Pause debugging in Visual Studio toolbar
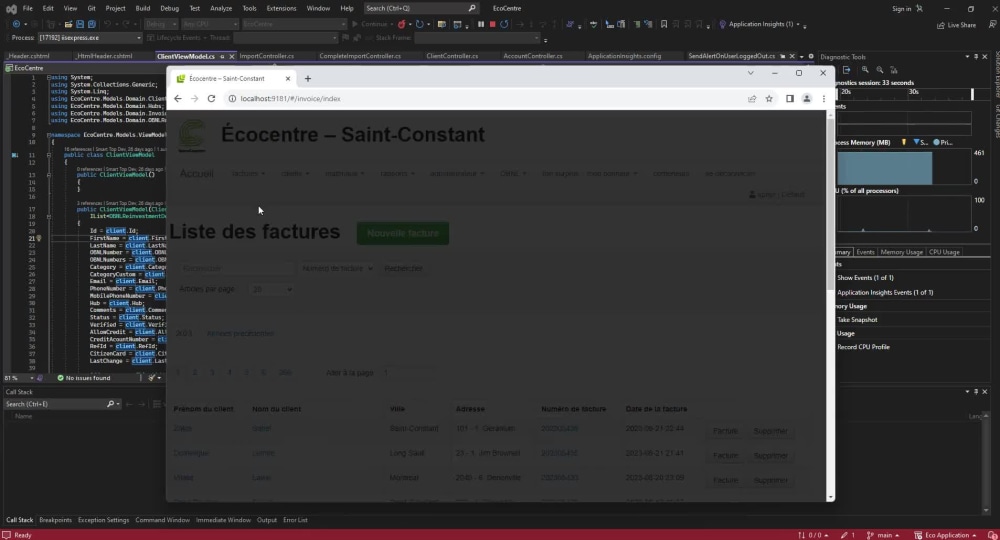The width and height of the screenshot is (1000, 540). pos(481,24)
